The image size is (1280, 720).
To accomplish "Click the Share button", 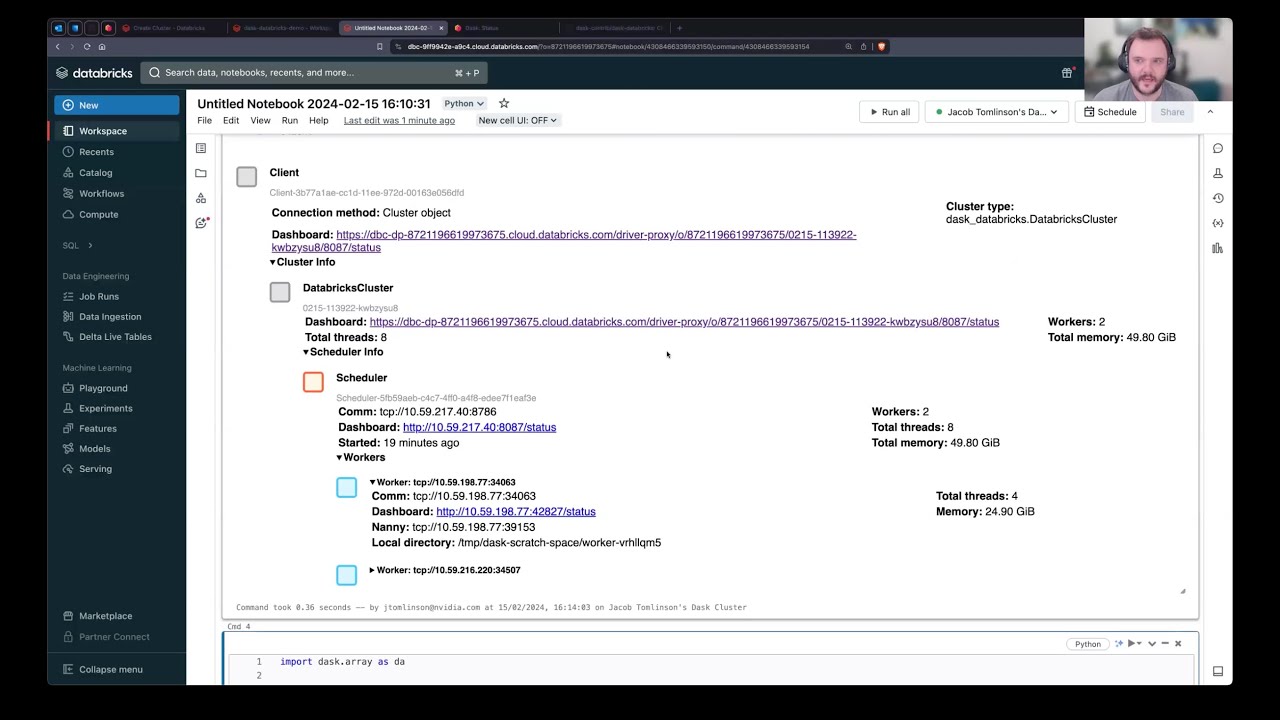I will click(1172, 112).
